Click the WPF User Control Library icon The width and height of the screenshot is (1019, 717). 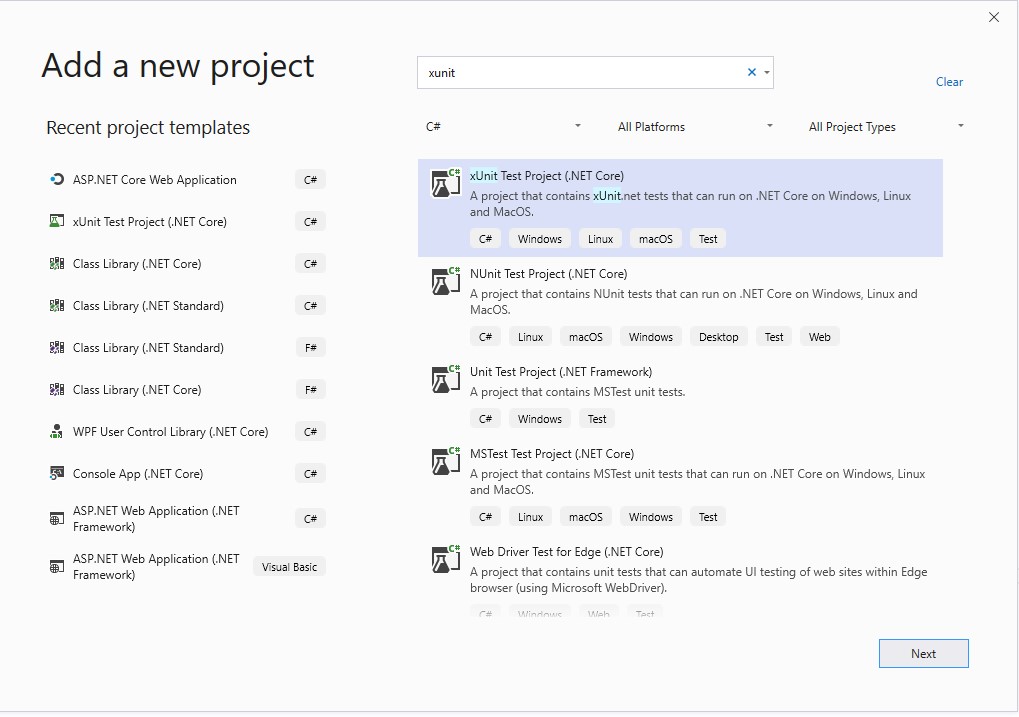[57, 432]
